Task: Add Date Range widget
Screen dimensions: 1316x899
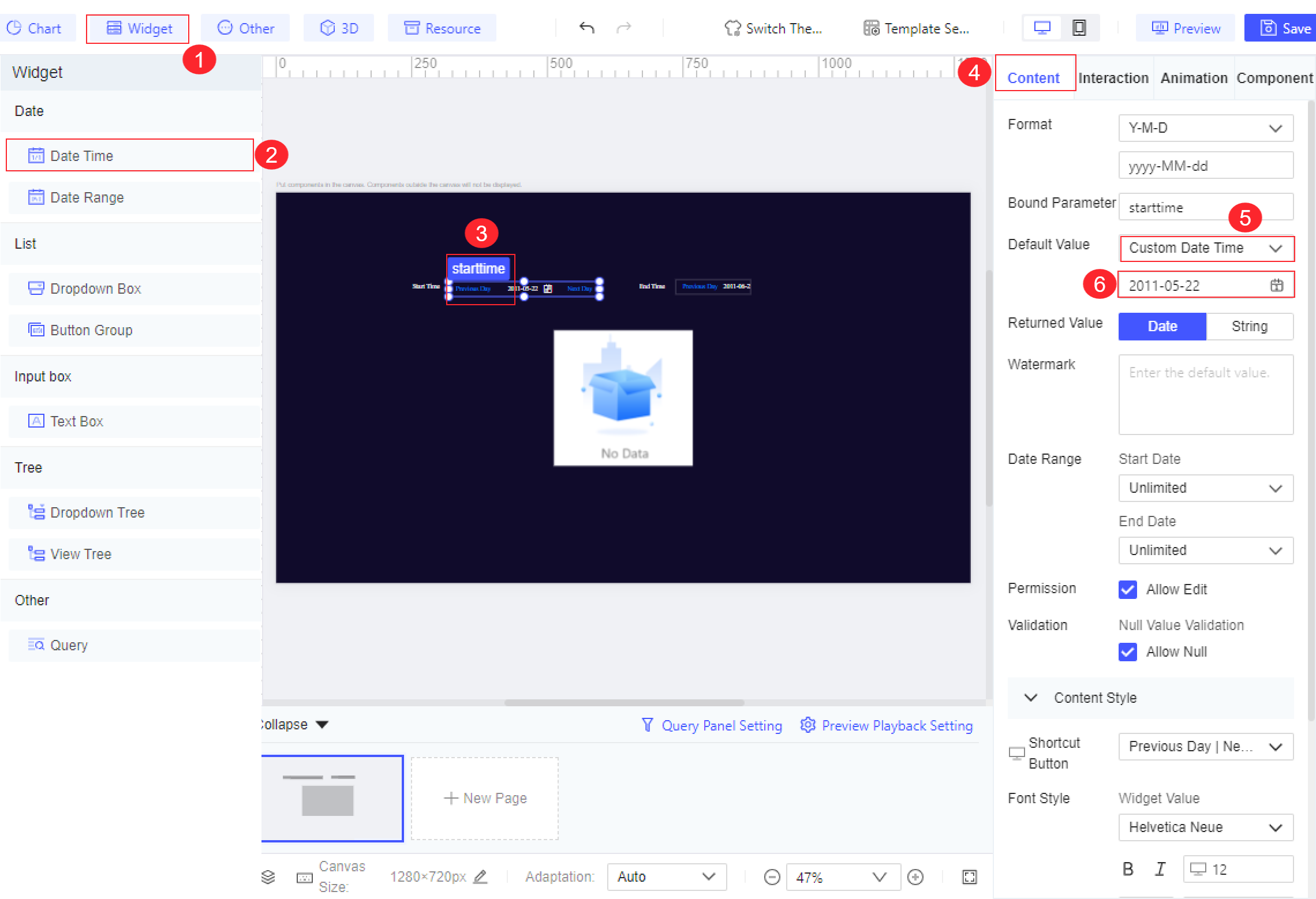Action: tap(134, 197)
